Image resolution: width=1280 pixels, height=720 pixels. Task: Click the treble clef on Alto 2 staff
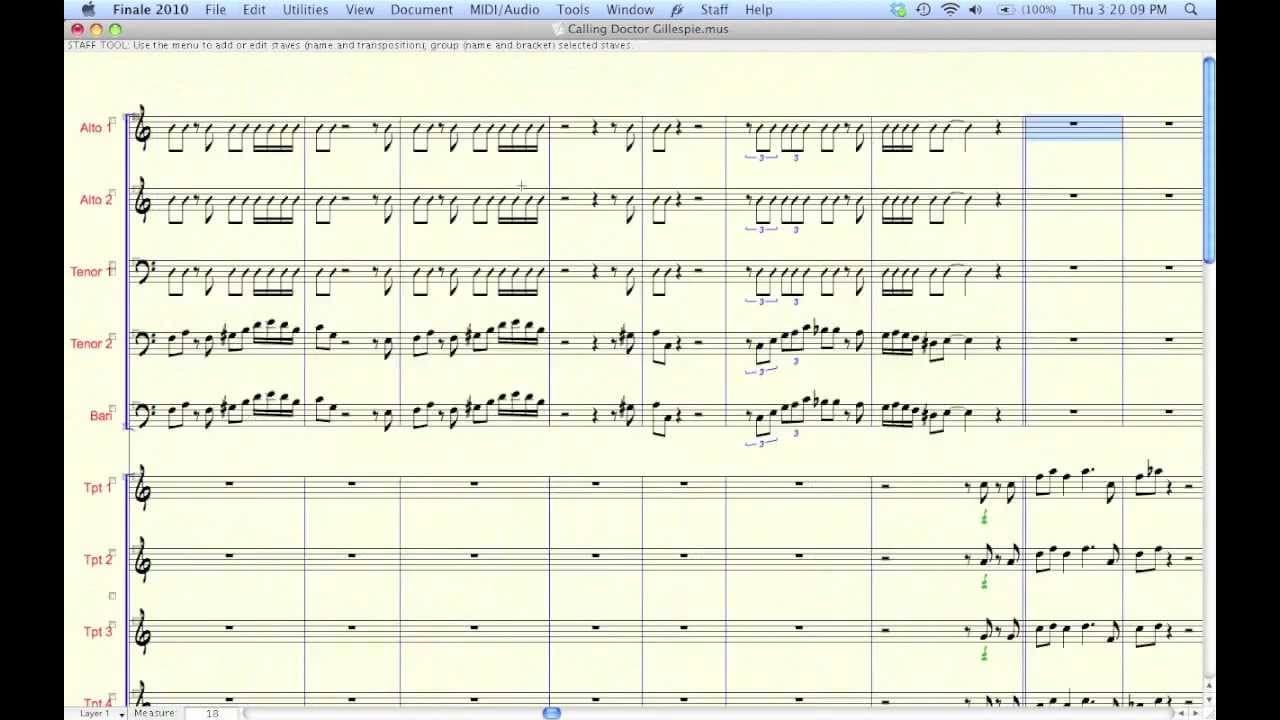tap(143, 200)
